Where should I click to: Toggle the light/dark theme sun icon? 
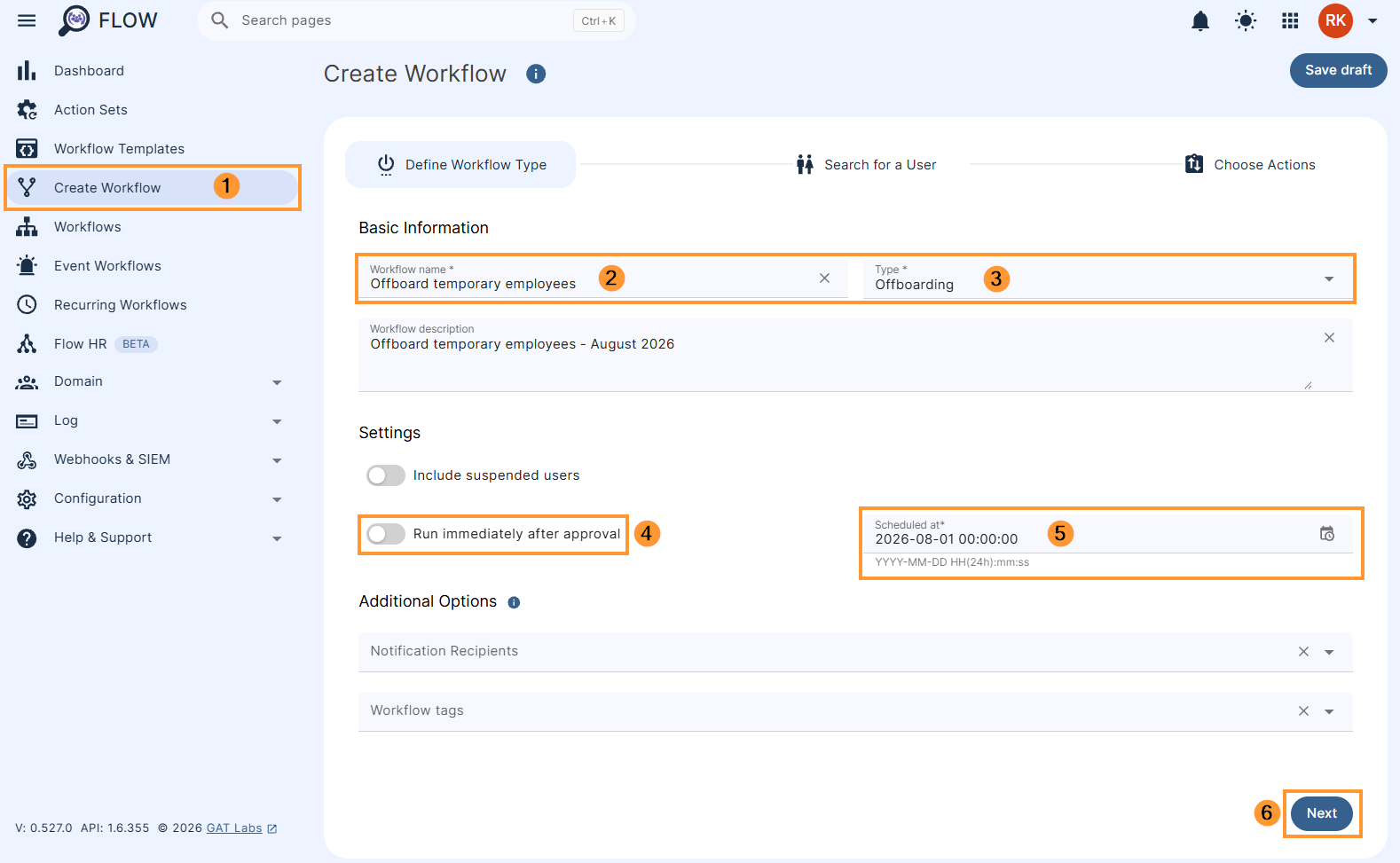point(1246,20)
